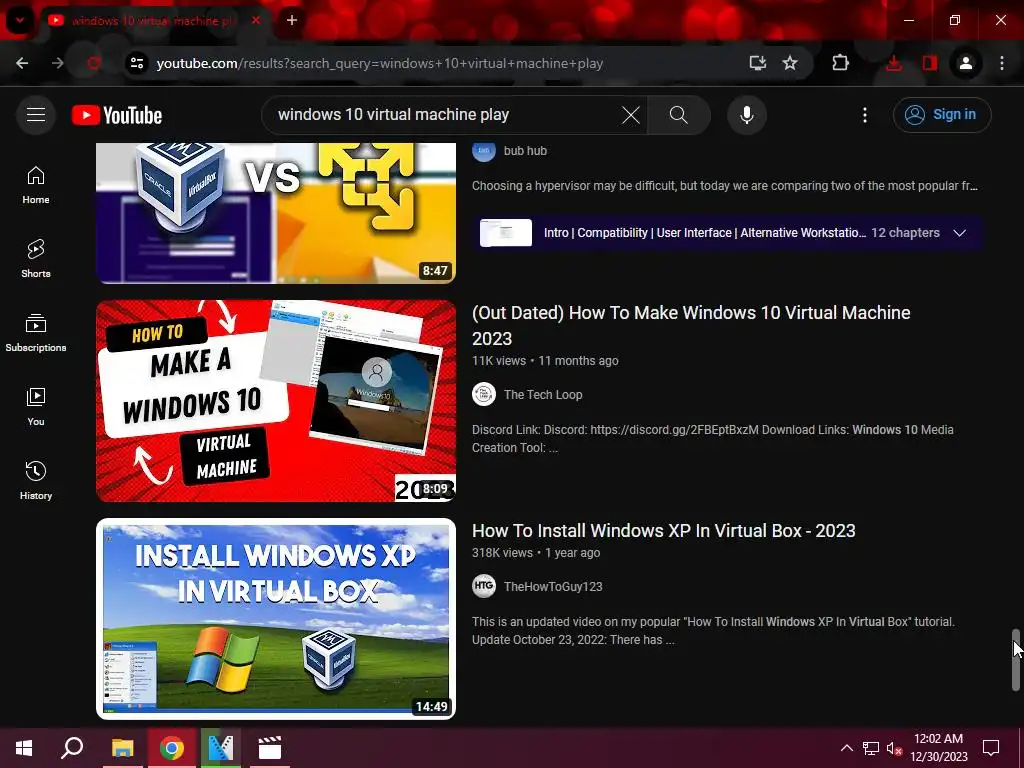Click bub hub channel avatar
Viewport: 1024px width, 768px height.
point(484,152)
